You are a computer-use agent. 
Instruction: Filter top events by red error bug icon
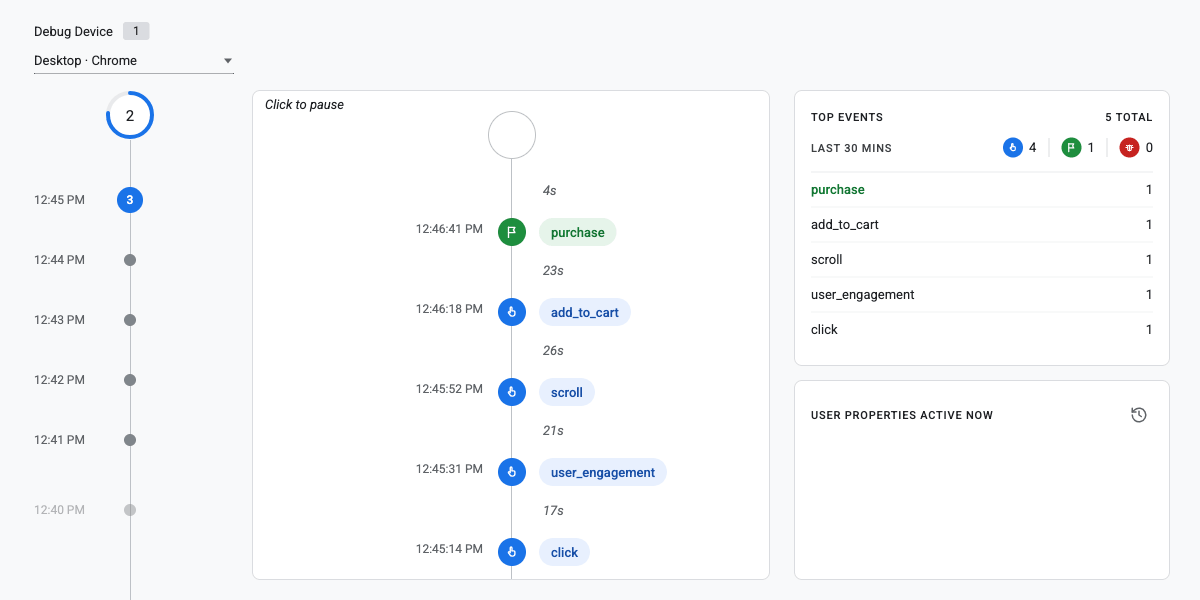pyautogui.click(x=1129, y=148)
